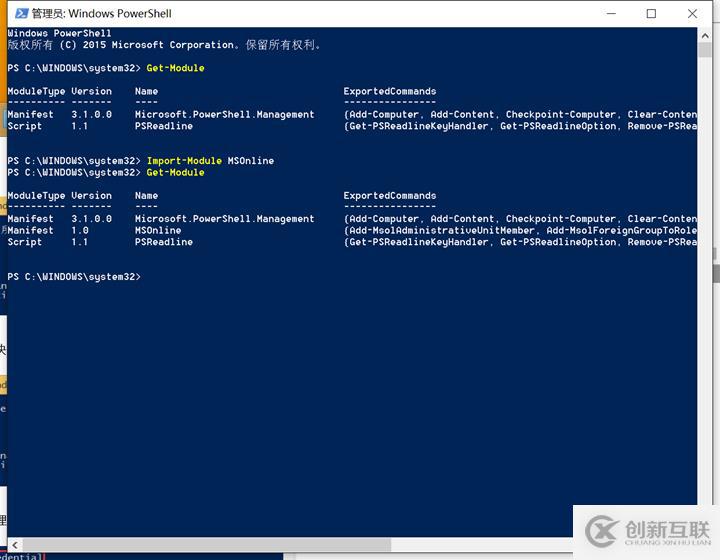The height and width of the screenshot is (560, 720).
Task: Maximize the PowerShell window
Action: click(651, 14)
